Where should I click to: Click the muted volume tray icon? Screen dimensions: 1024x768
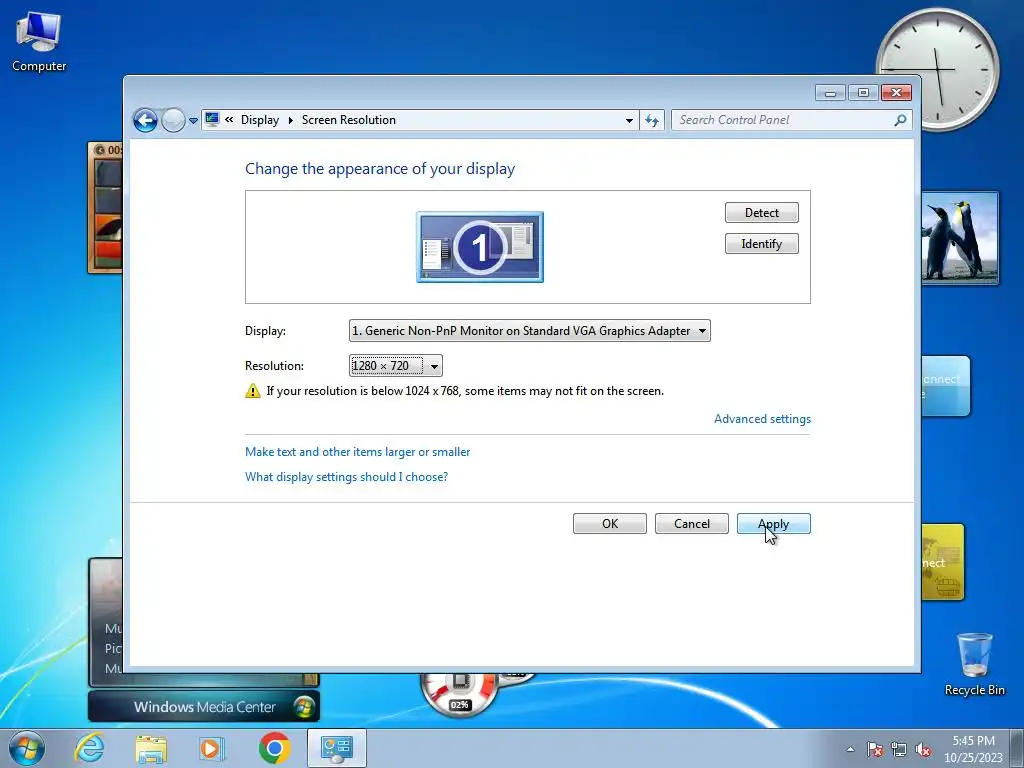[923, 750]
